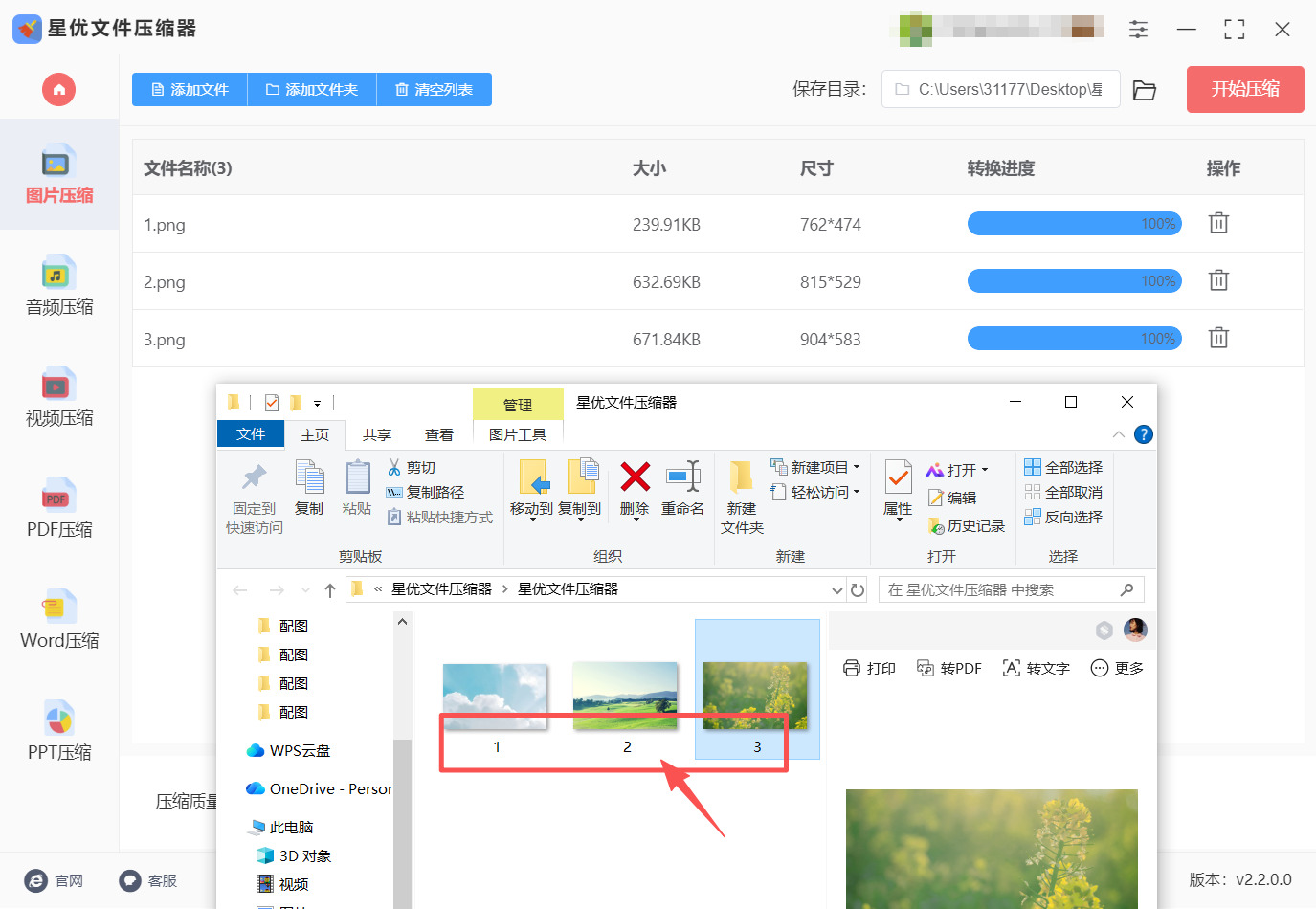
Task: Remove 3.png using its trash icon
Action: pos(1218,338)
